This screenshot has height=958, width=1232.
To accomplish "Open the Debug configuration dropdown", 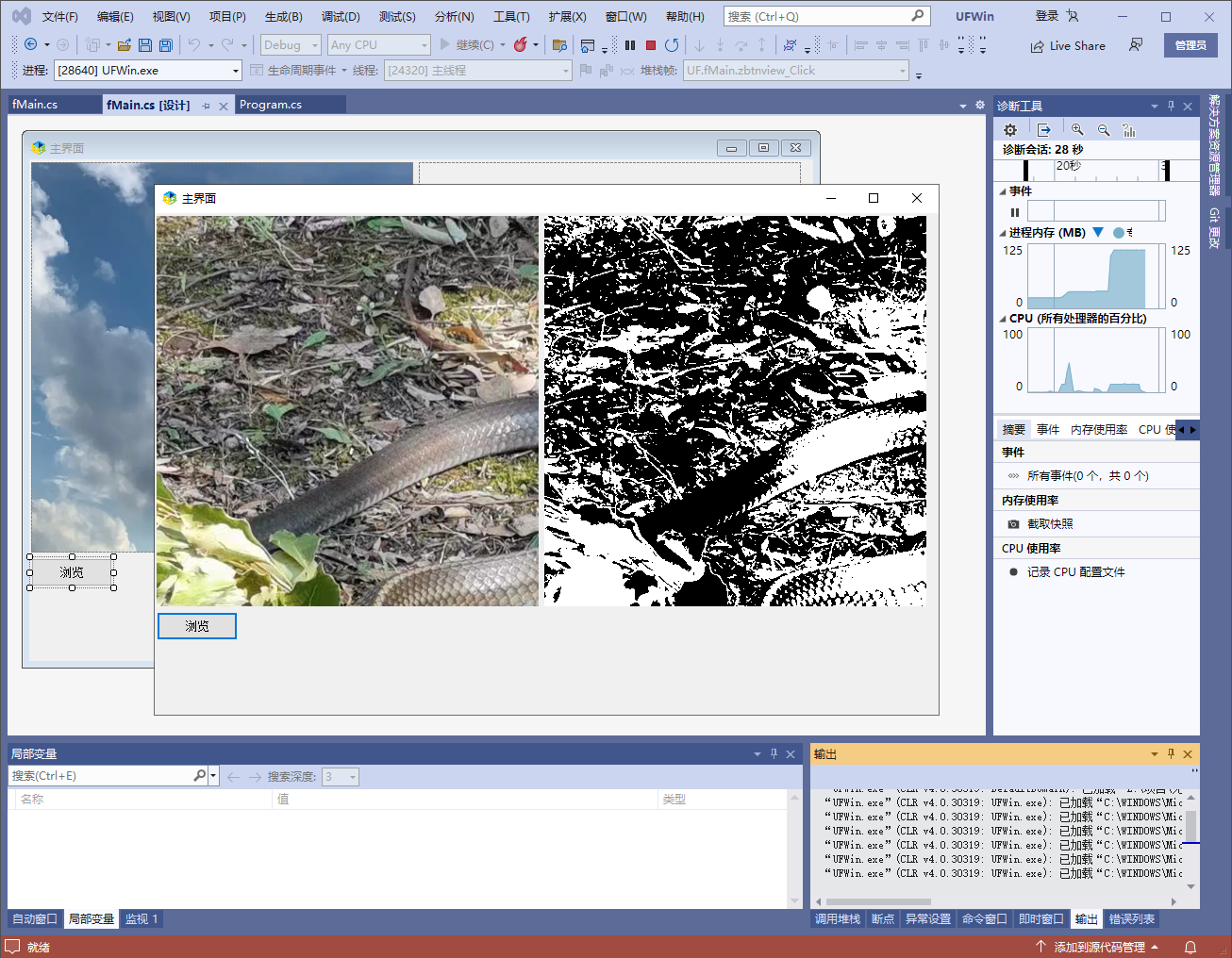I will (291, 45).
